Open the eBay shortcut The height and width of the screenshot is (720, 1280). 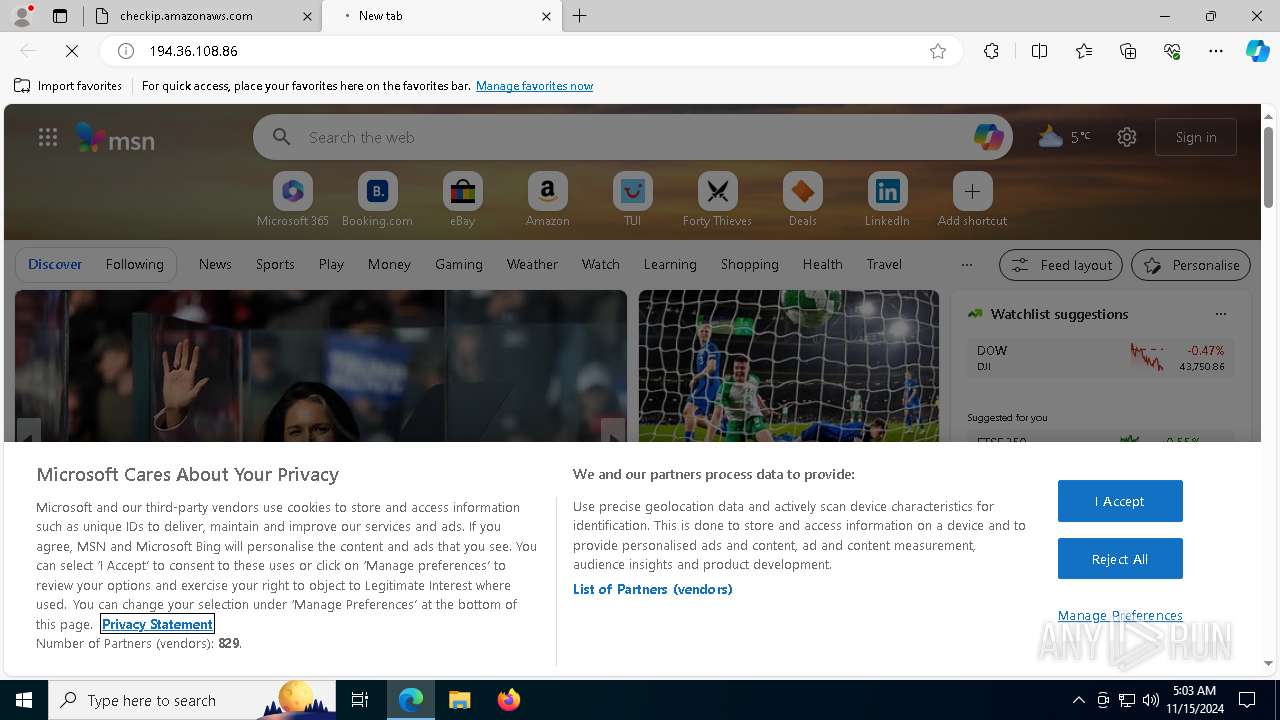click(462, 199)
